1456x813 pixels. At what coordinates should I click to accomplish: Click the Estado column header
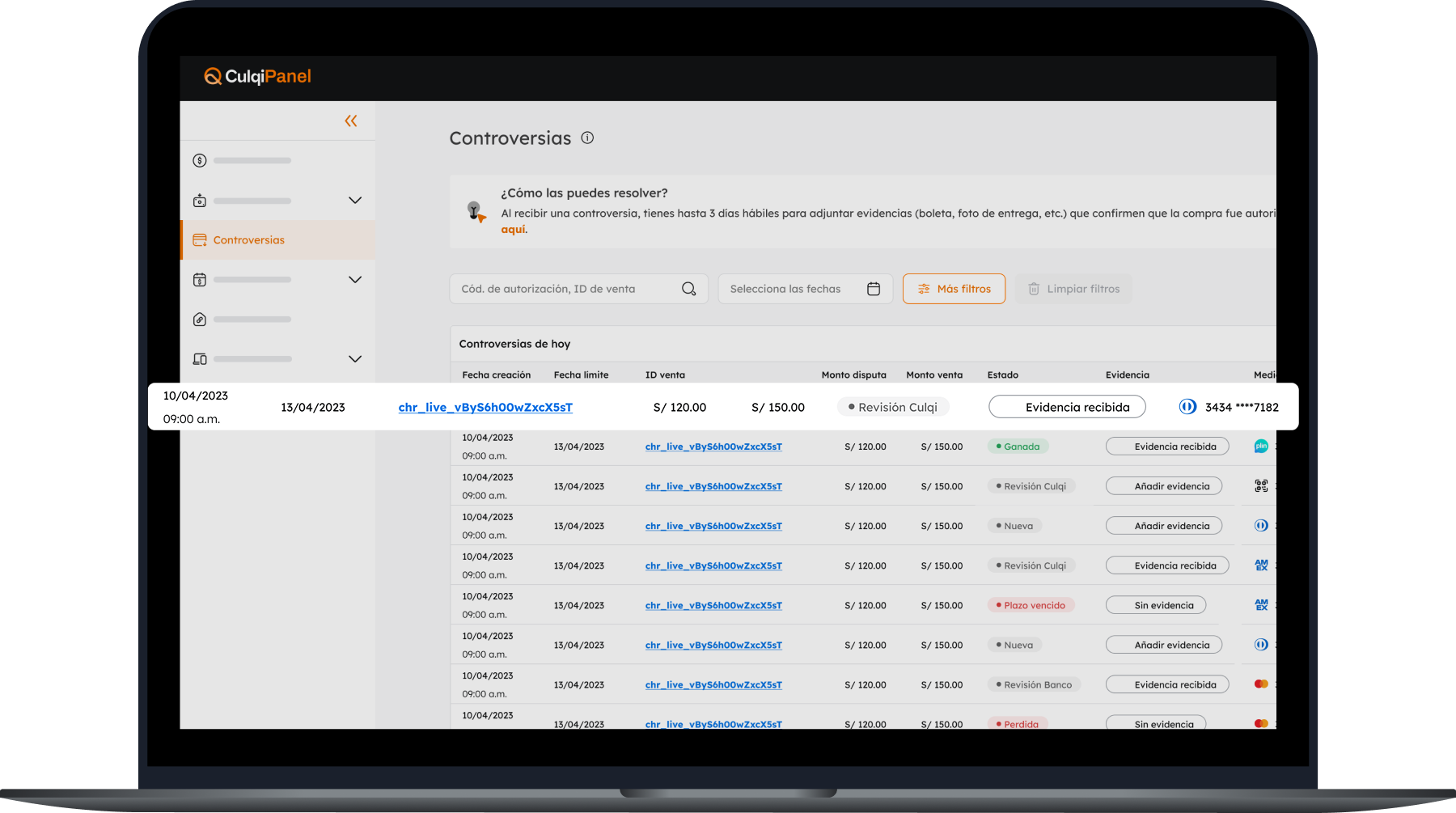1002,375
